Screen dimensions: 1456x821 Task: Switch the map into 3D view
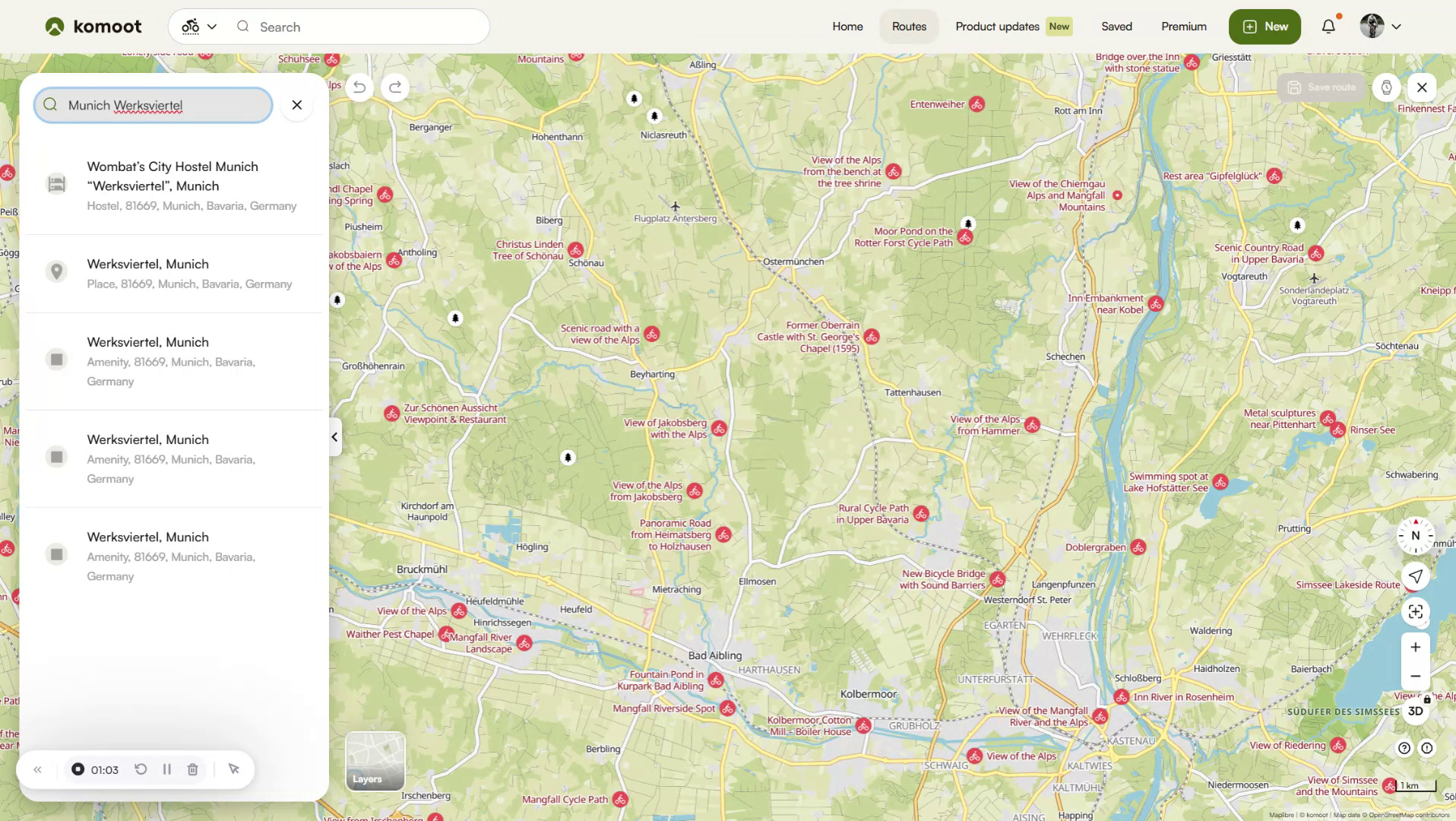coord(1414,712)
